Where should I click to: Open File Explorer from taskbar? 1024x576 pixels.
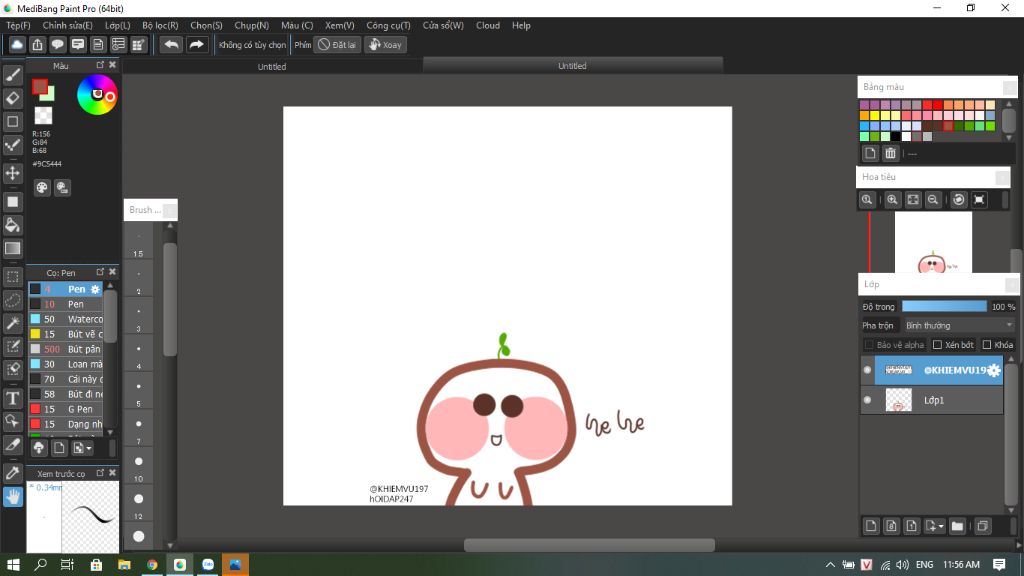point(124,565)
